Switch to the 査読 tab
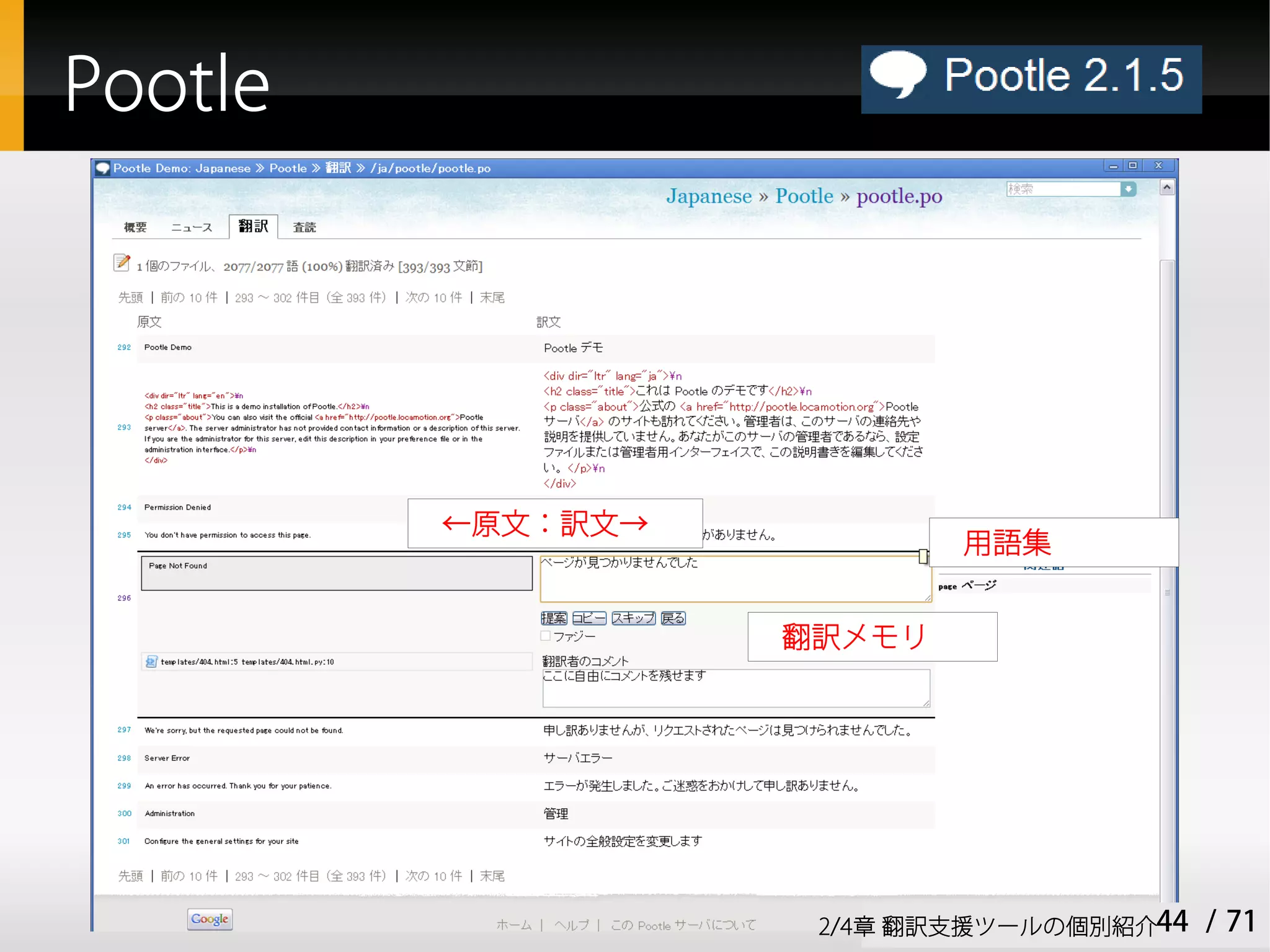This screenshot has height=952, width=1270. 304,228
